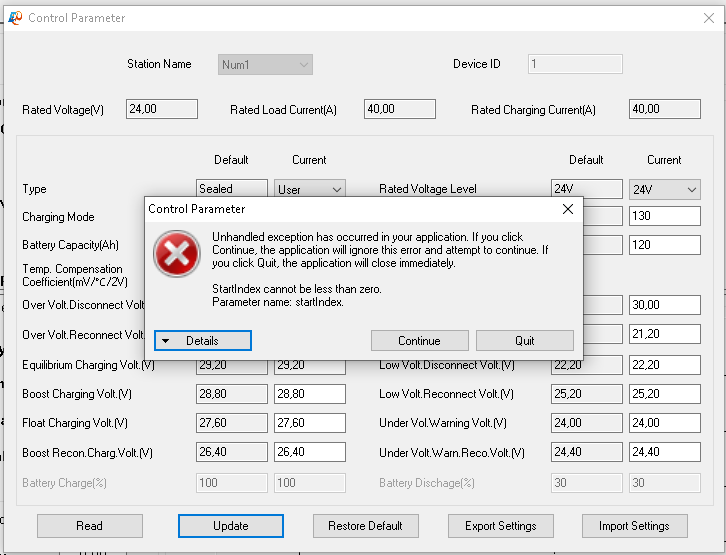Viewport: 726px width, 555px height.
Task: Click the Device ID field
Action: [575, 65]
